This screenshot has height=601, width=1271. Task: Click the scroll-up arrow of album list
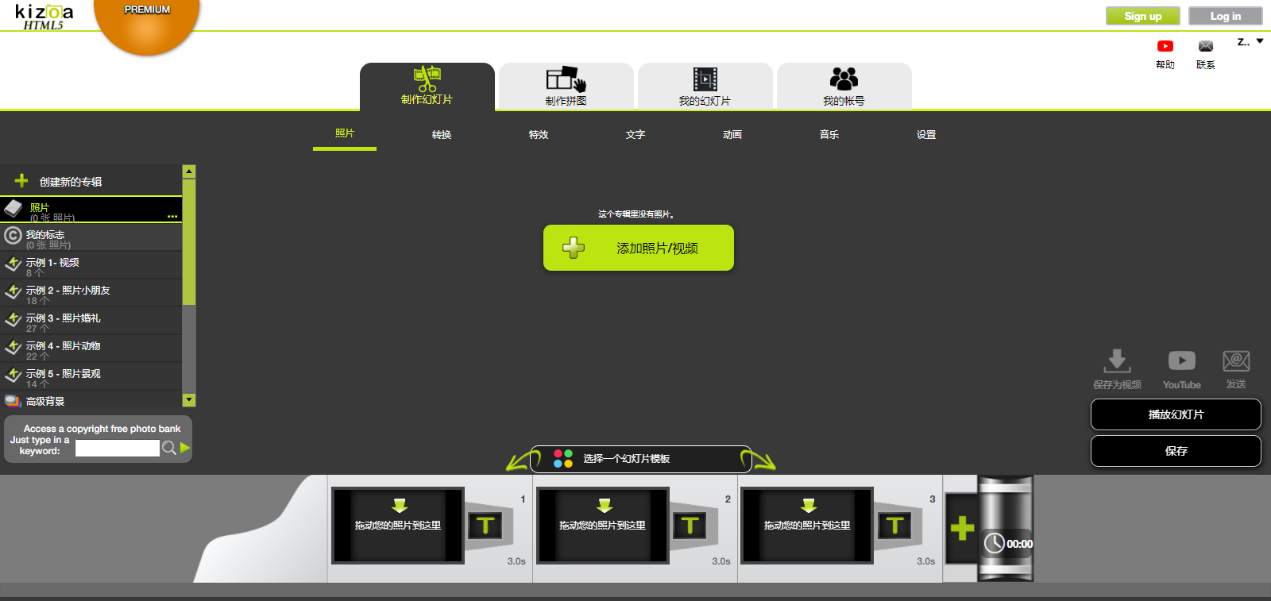(189, 172)
